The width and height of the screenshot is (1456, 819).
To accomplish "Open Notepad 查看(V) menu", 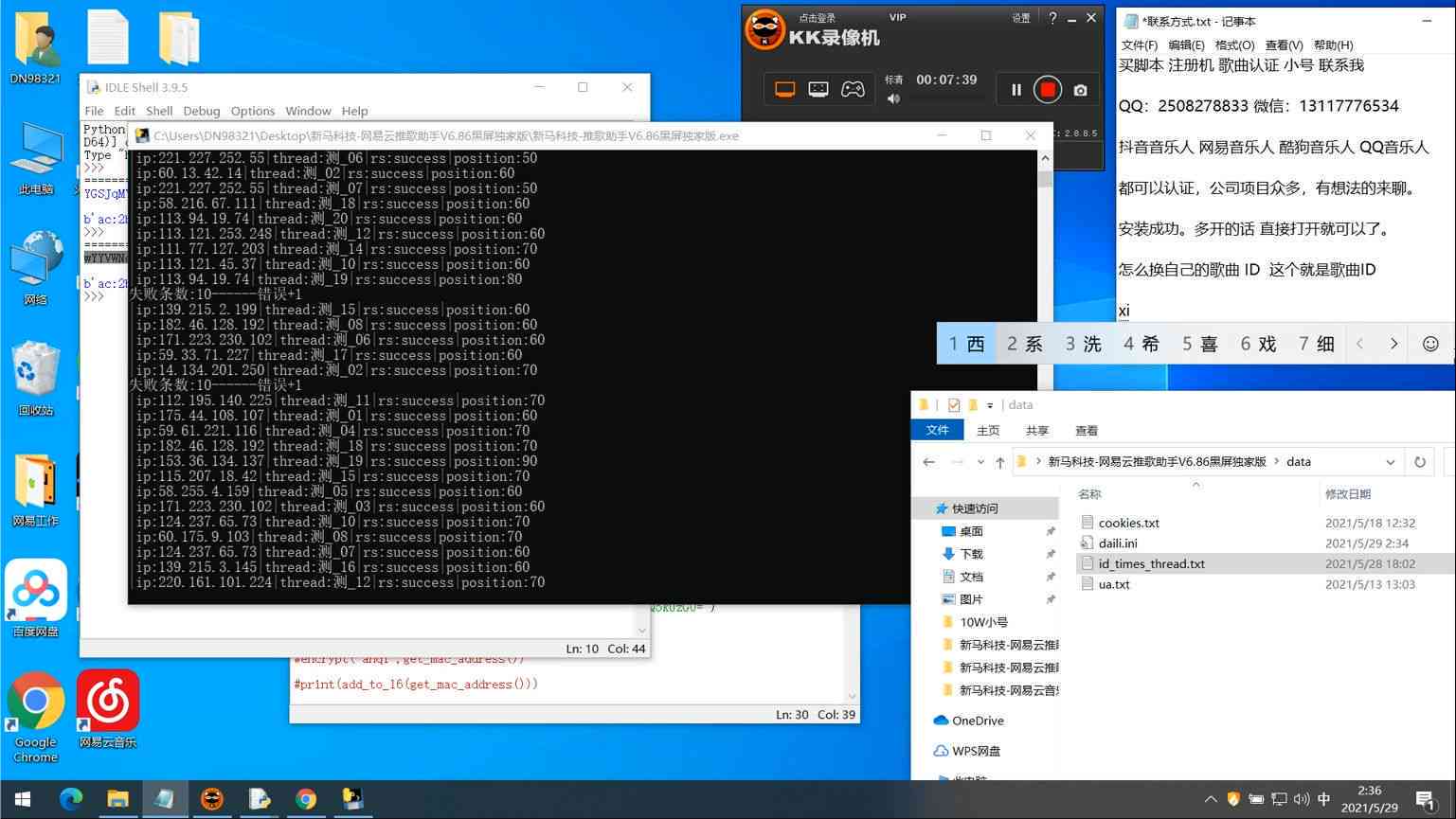I will pyautogui.click(x=1284, y=45).
